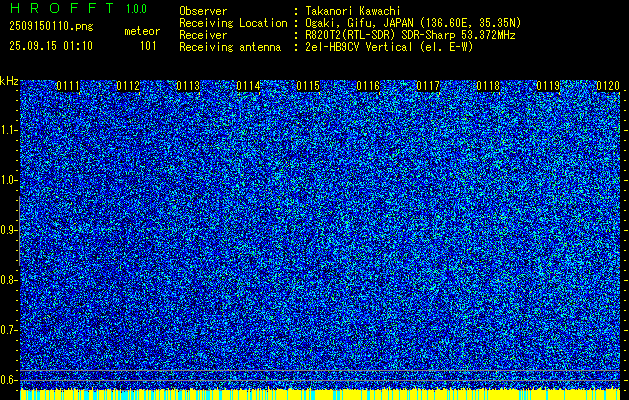Click the 0116 time marker
Viewport: 629px width, 400px height.
coord(368,86)
